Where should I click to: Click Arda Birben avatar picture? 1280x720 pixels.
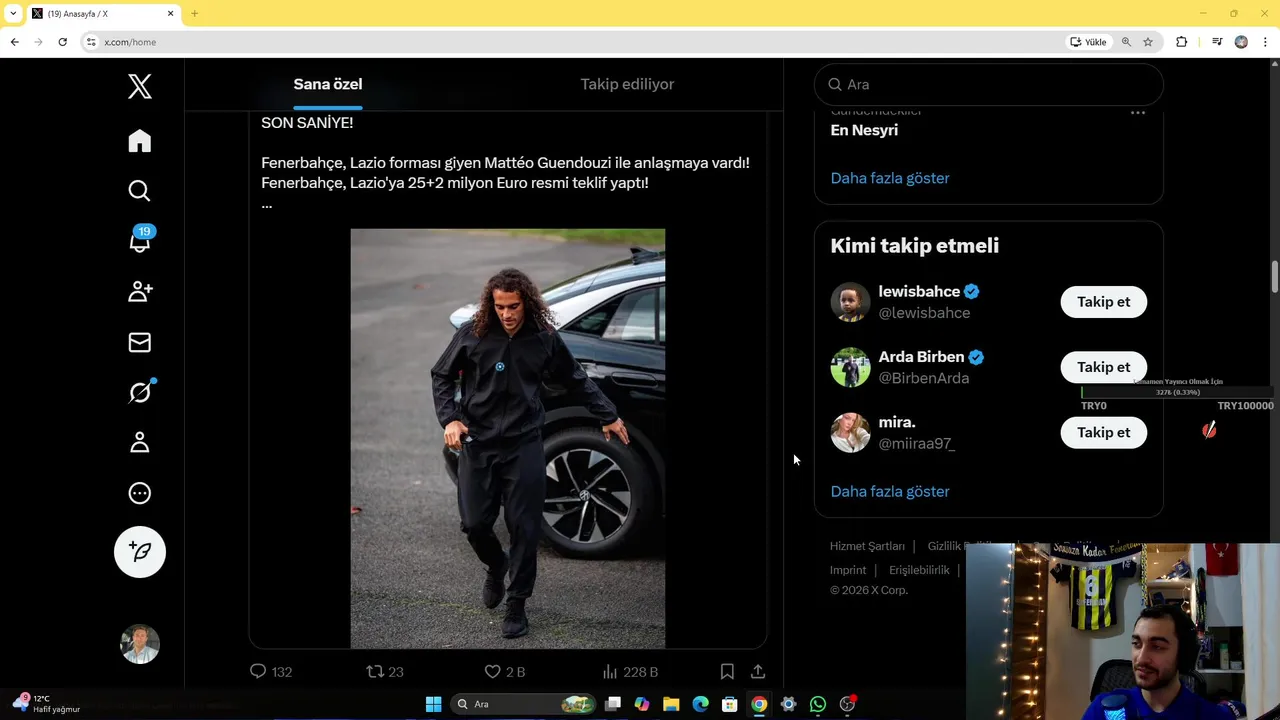(x=850, y=367)
